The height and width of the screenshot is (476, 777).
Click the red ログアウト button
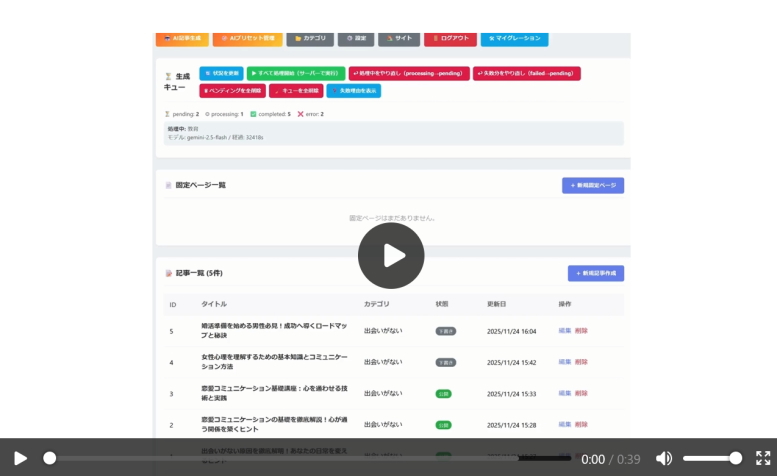[x=450, y=38]
